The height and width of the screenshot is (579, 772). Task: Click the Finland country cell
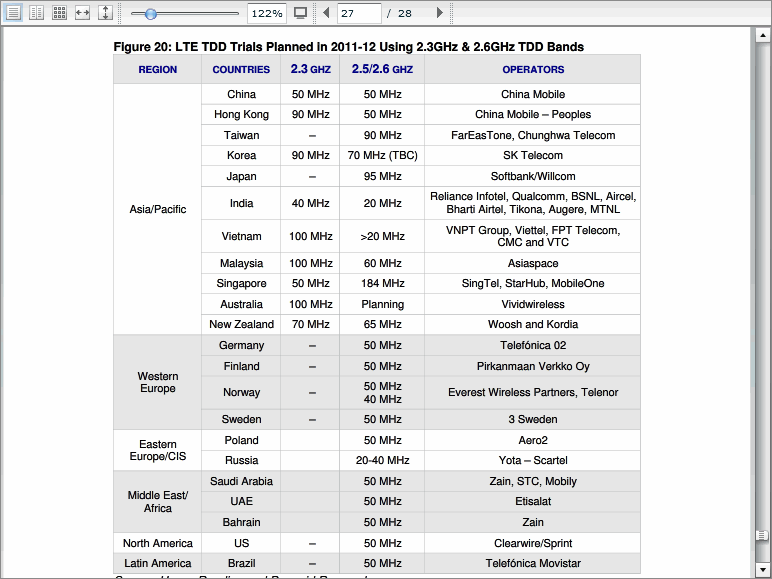point(241,366)
